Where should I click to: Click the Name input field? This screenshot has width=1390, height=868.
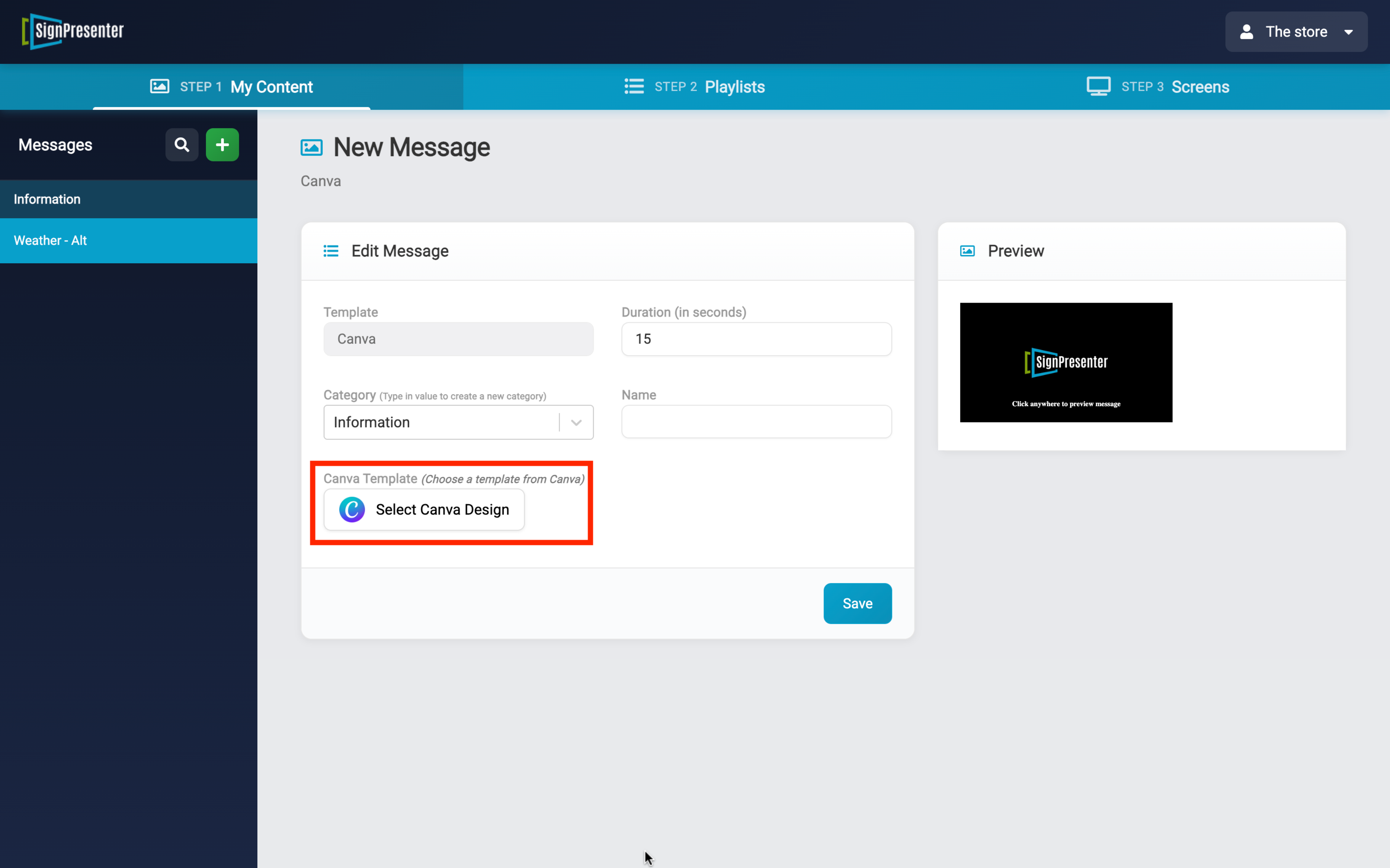(x=756, y=422)
